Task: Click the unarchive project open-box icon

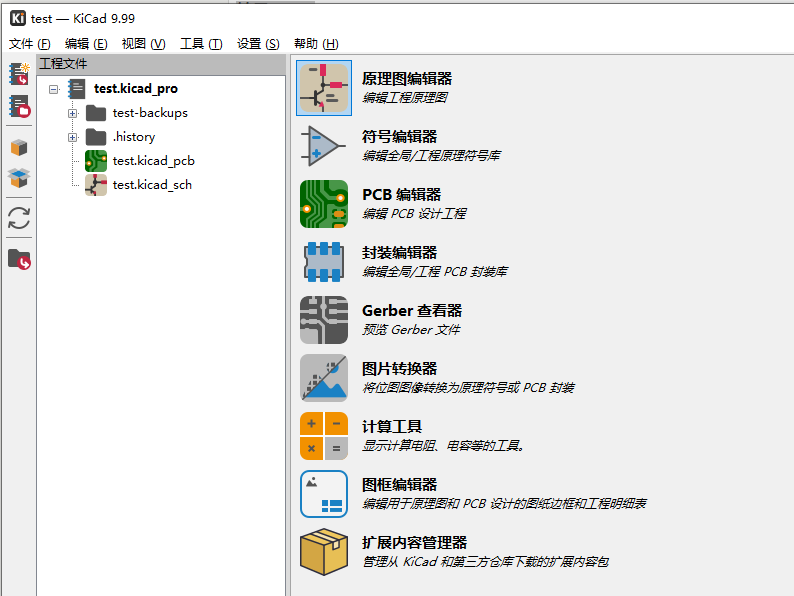Action: [19, 178]
